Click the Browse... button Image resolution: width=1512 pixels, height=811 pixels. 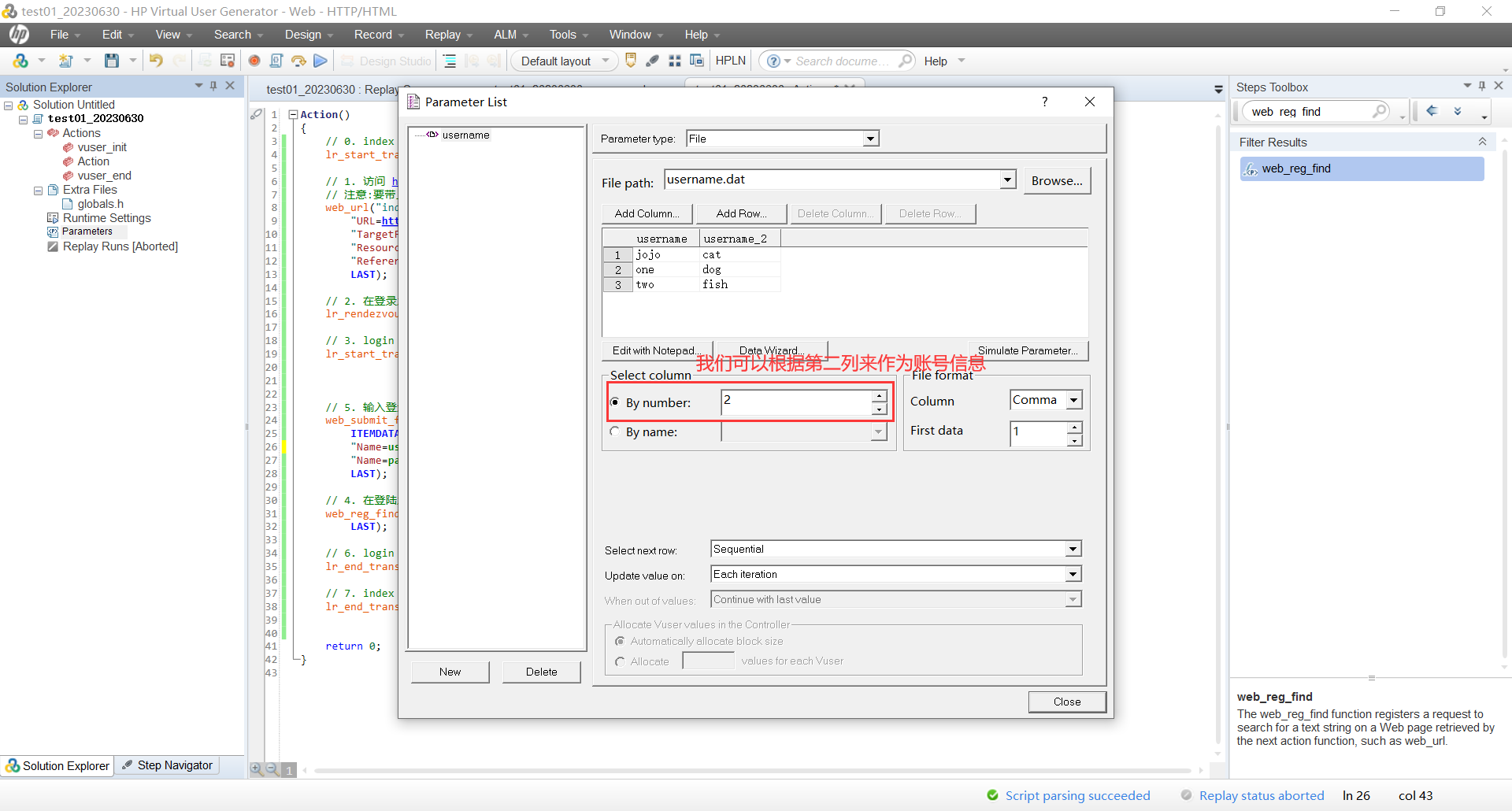click(x=1057, y=180)
